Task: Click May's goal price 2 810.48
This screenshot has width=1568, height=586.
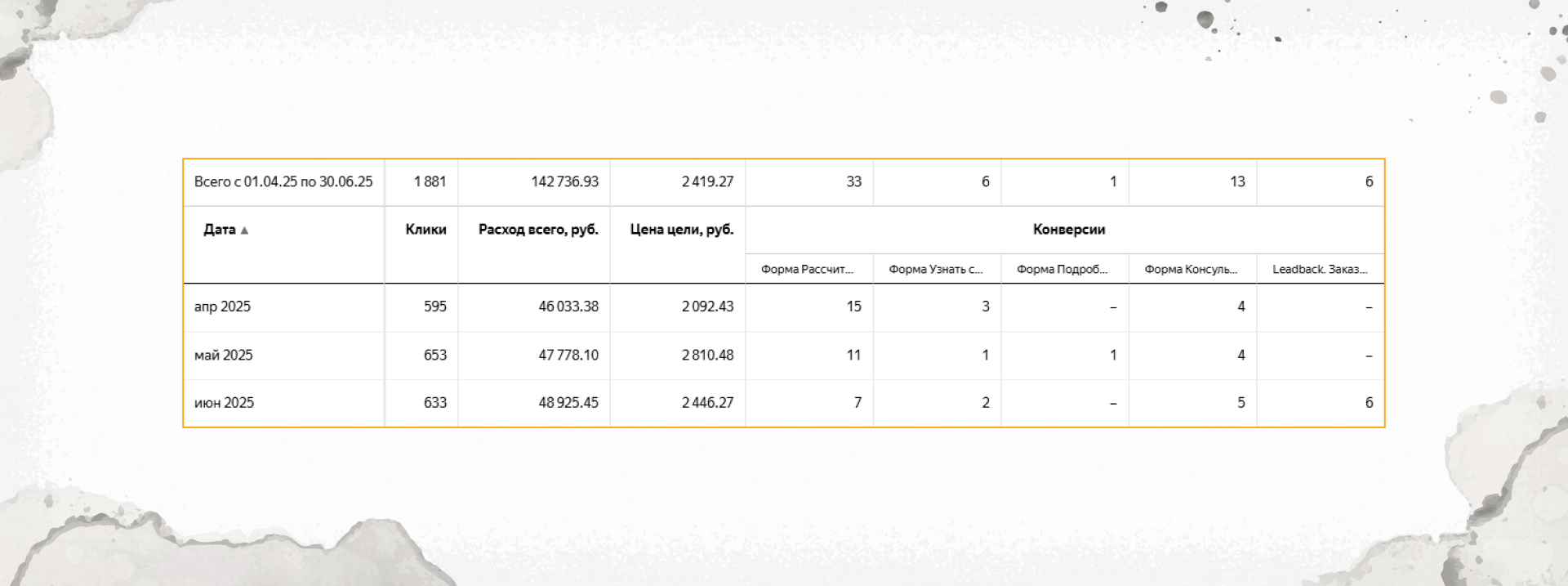Action: (707, 355)
